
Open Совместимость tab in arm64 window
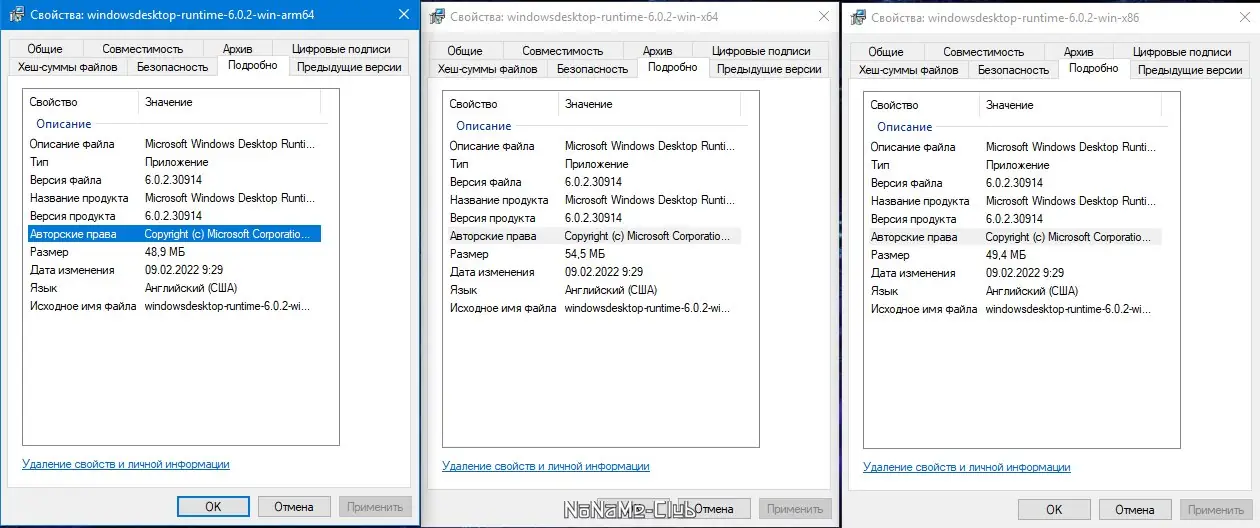pyautogui.click(x=142, y=49)
